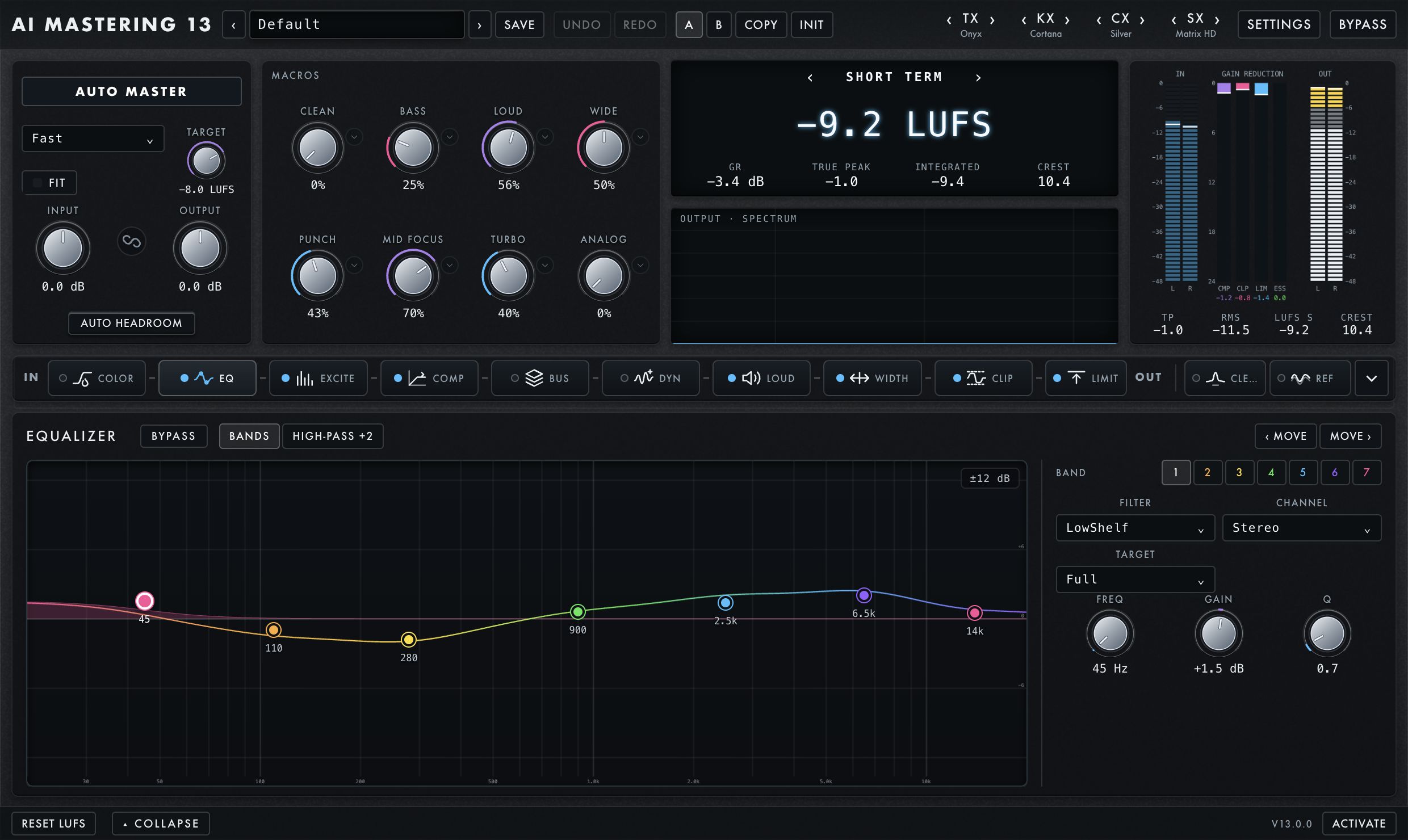Click the AUTO MASTER button
The height and width of the screenshot is (840, 1408).
coord(132,91)
